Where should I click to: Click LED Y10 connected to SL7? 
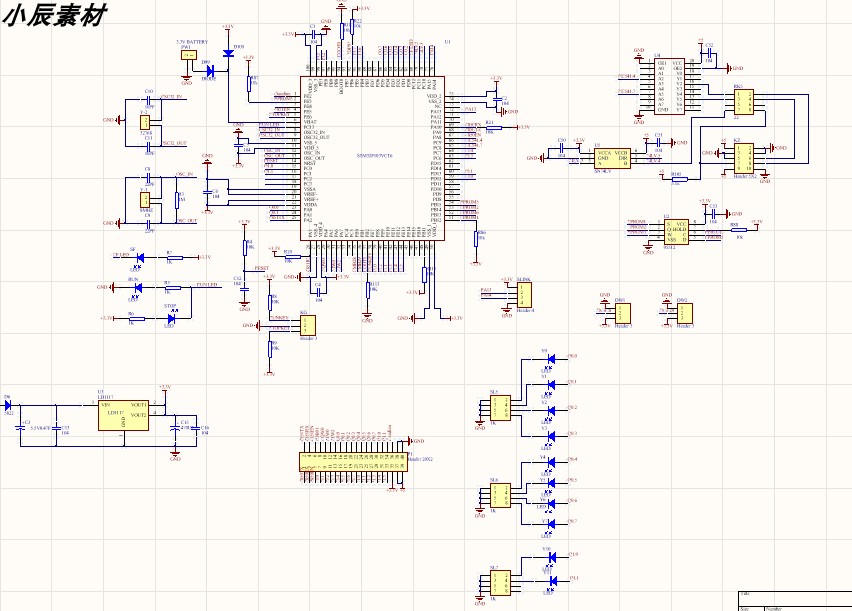[x=552, y=558]
